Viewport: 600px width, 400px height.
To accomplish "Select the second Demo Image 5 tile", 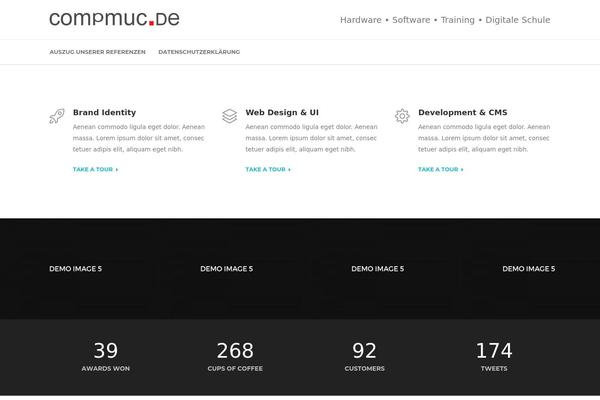I will pyautogui.click(x=227, y=269).
